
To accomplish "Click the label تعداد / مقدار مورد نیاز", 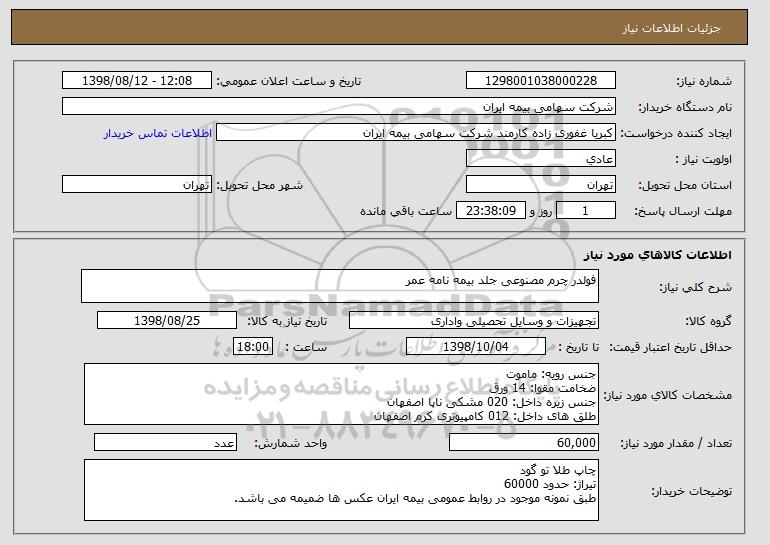I will click(676, 443).
